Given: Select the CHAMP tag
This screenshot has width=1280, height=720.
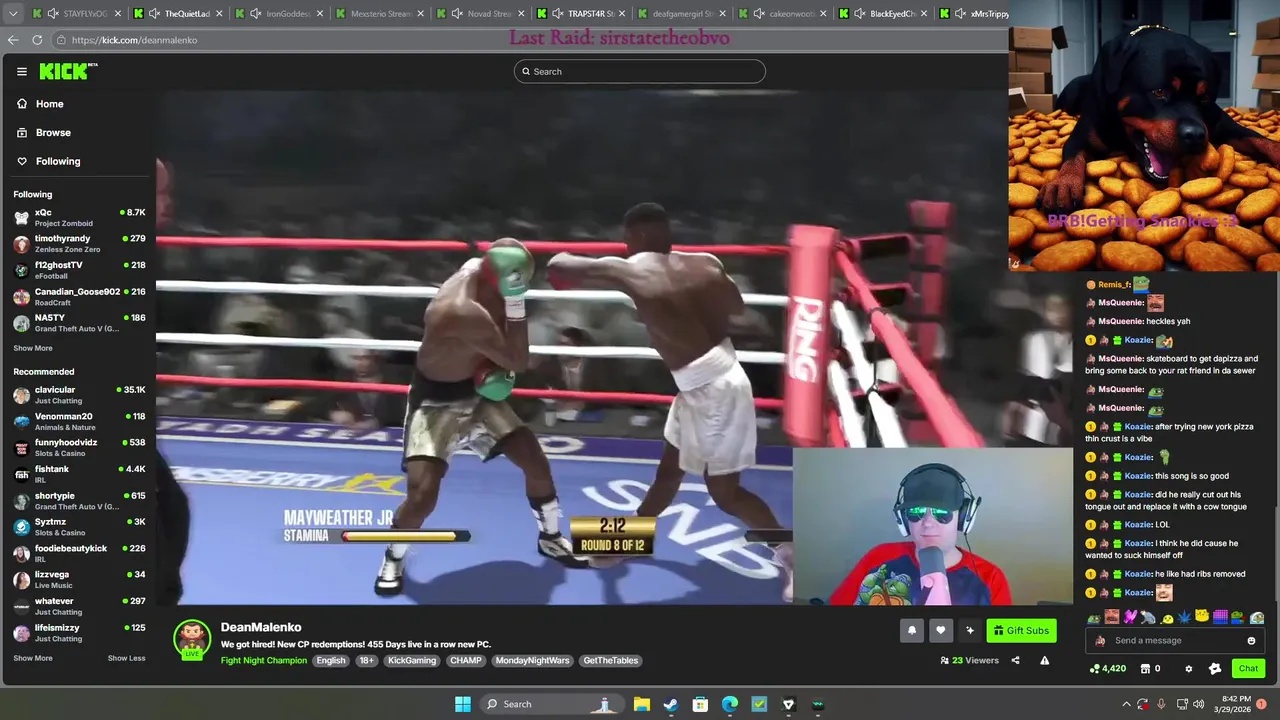Looking at the screenshot, I should coord(465,660).
